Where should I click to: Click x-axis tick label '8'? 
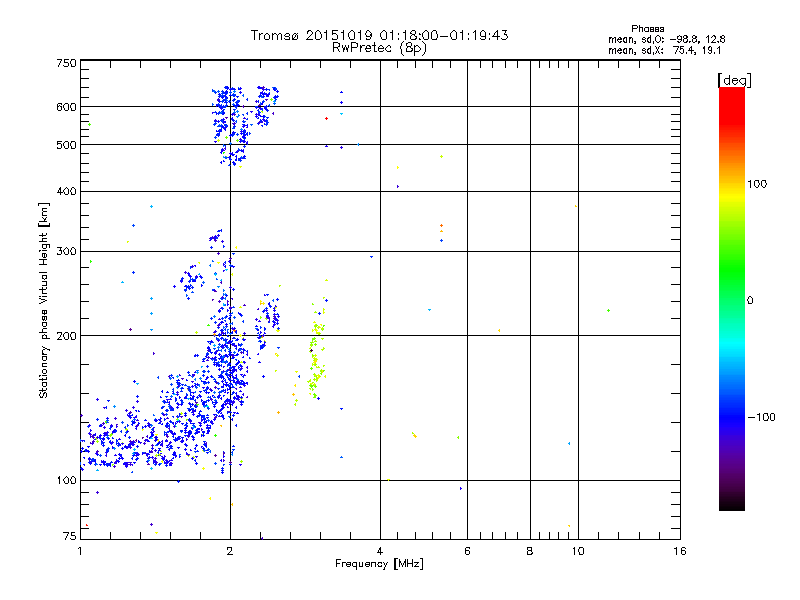coord(530,551)
